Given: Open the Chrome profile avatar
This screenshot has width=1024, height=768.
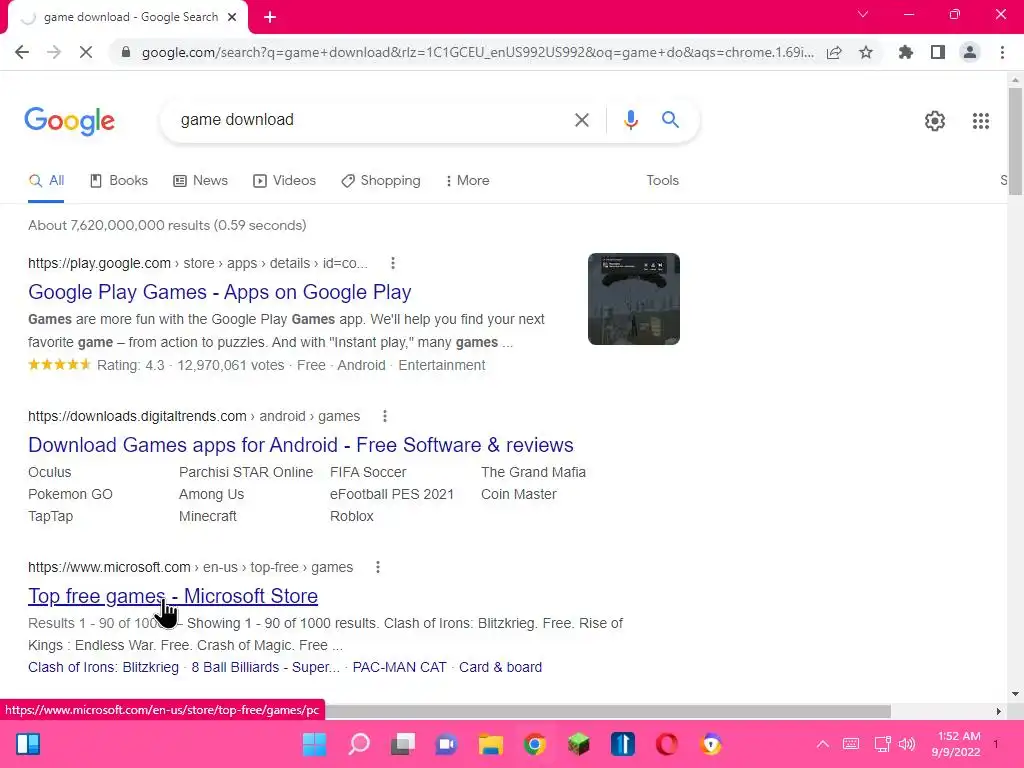Looking at the screenshot, I should pyautogui.click(x=970, y=52).
